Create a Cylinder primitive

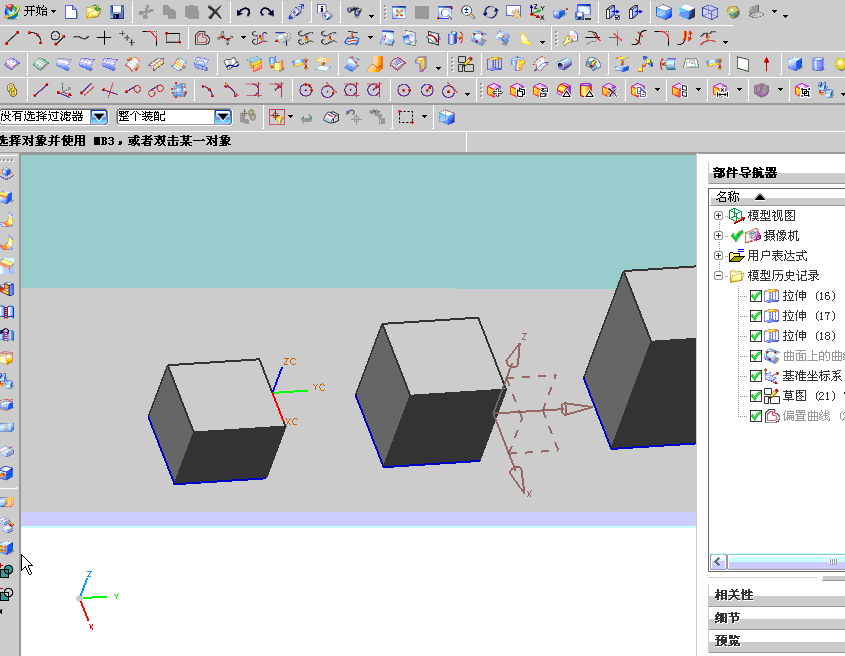pos(818,64)
